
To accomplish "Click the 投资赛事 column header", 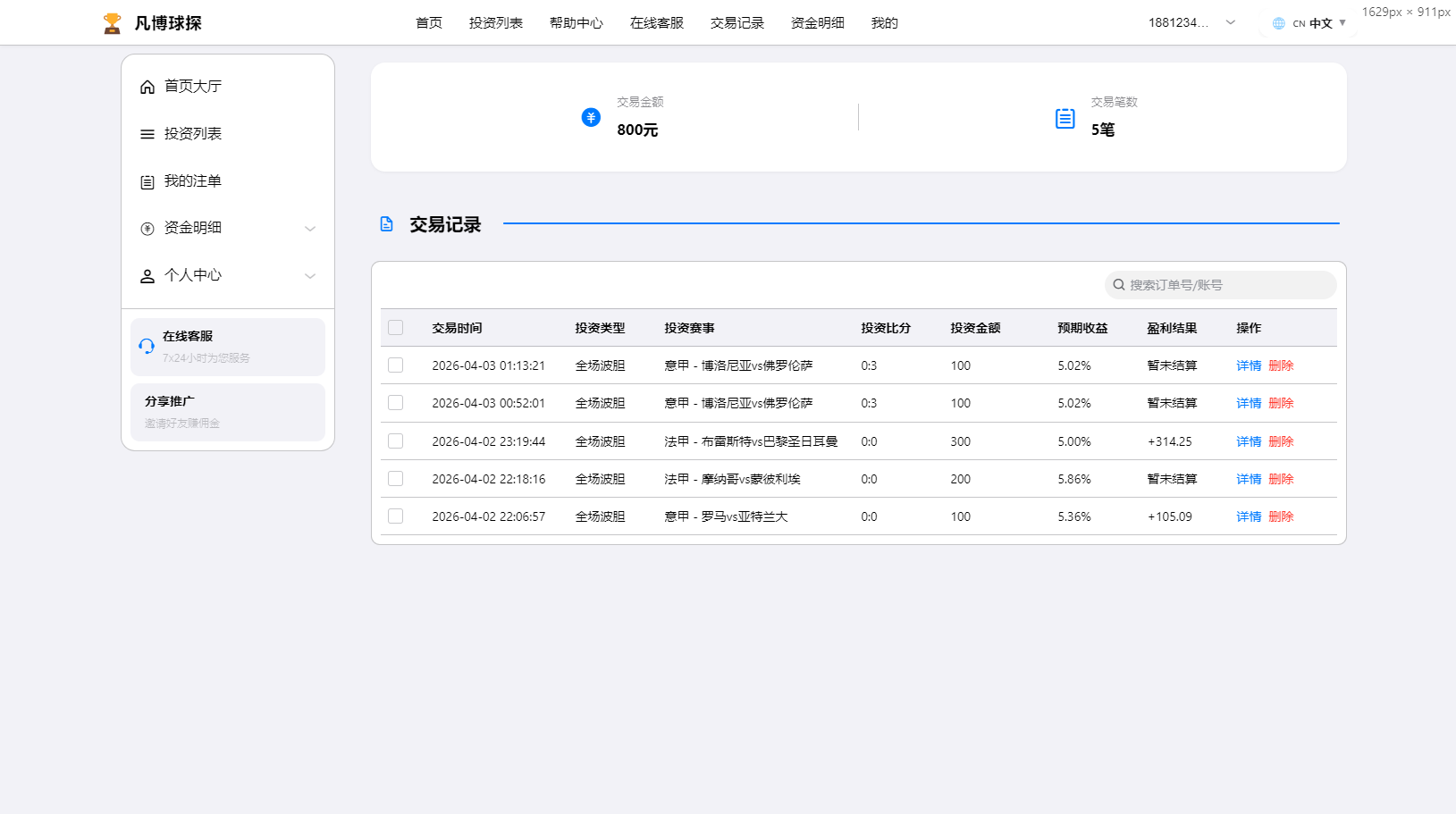I will (x=689, y=328).
